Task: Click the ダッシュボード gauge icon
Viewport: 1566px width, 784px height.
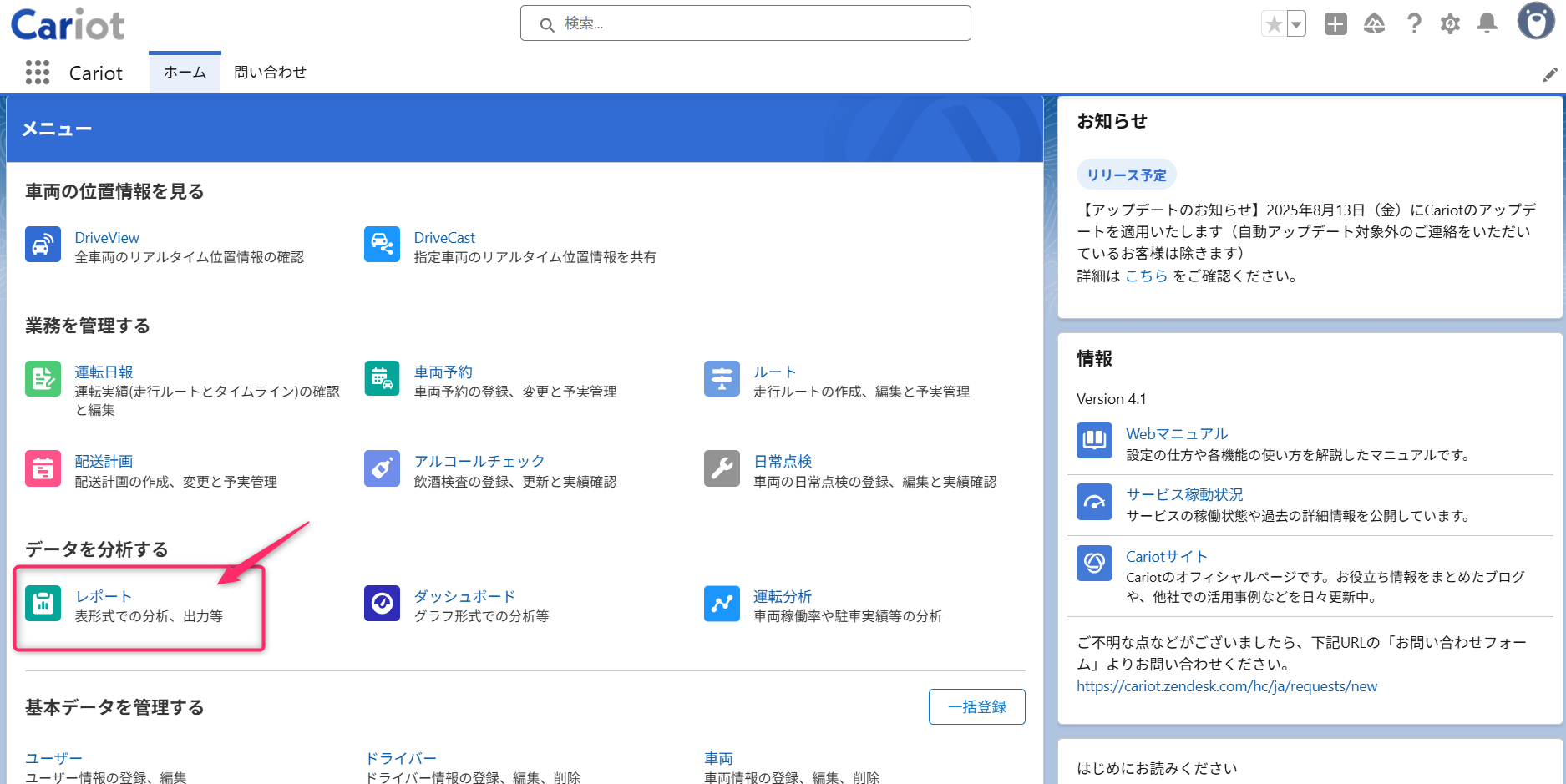Action: click(382, 603)
